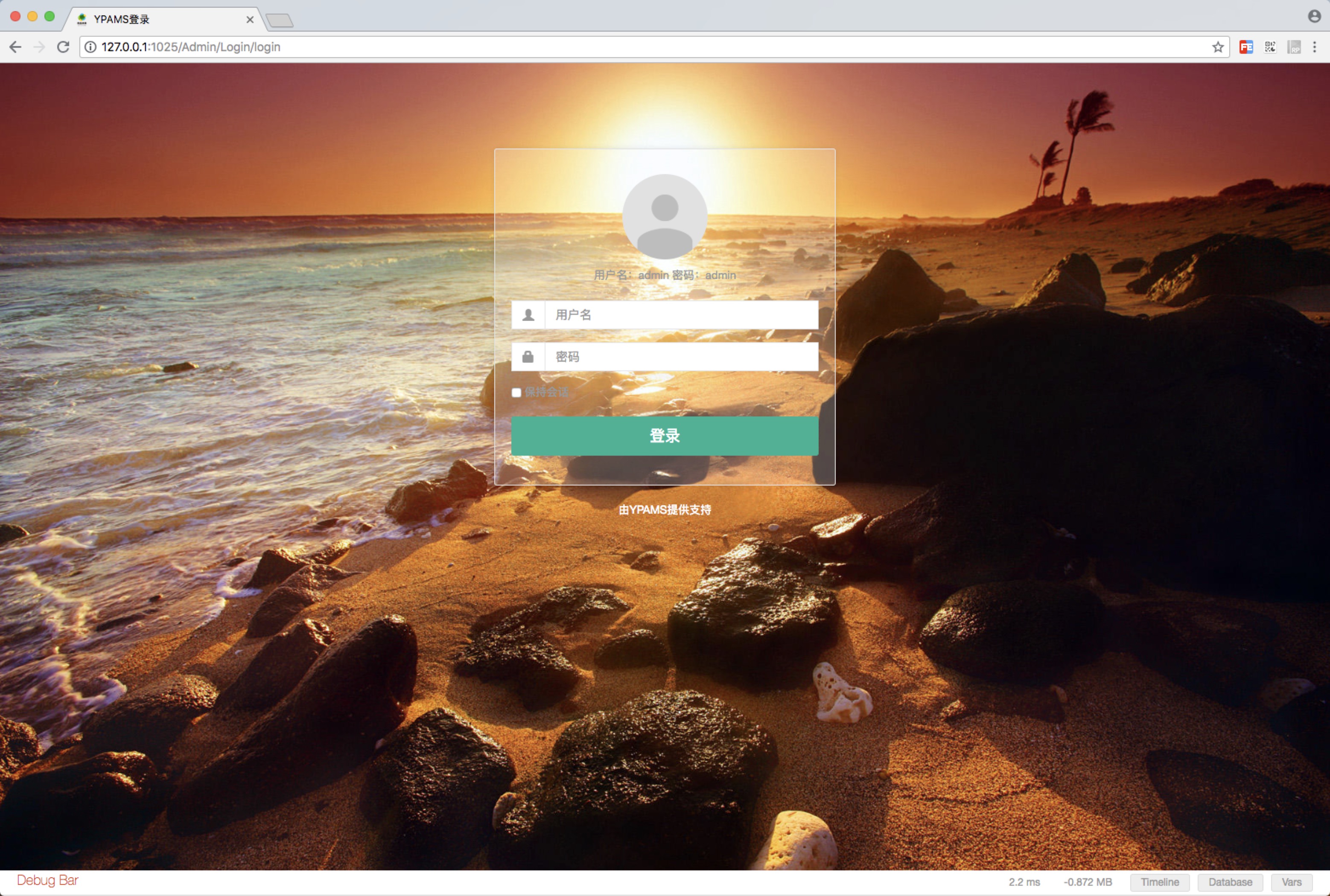
Task: Open the Vars debug tab
Action: 1291,882
